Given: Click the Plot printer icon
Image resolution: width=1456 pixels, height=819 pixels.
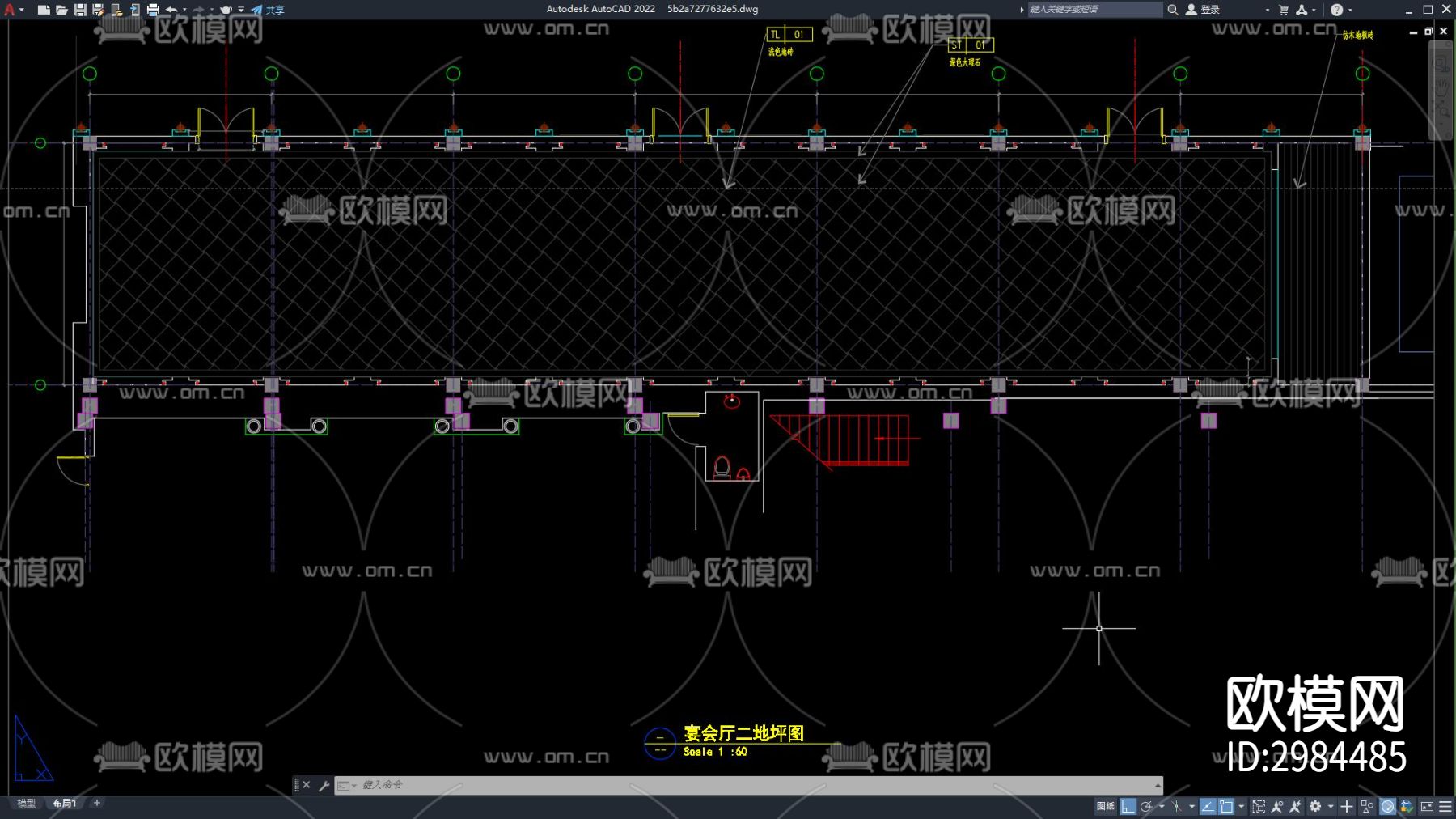Looking at the screenshot, I should 153,10.
